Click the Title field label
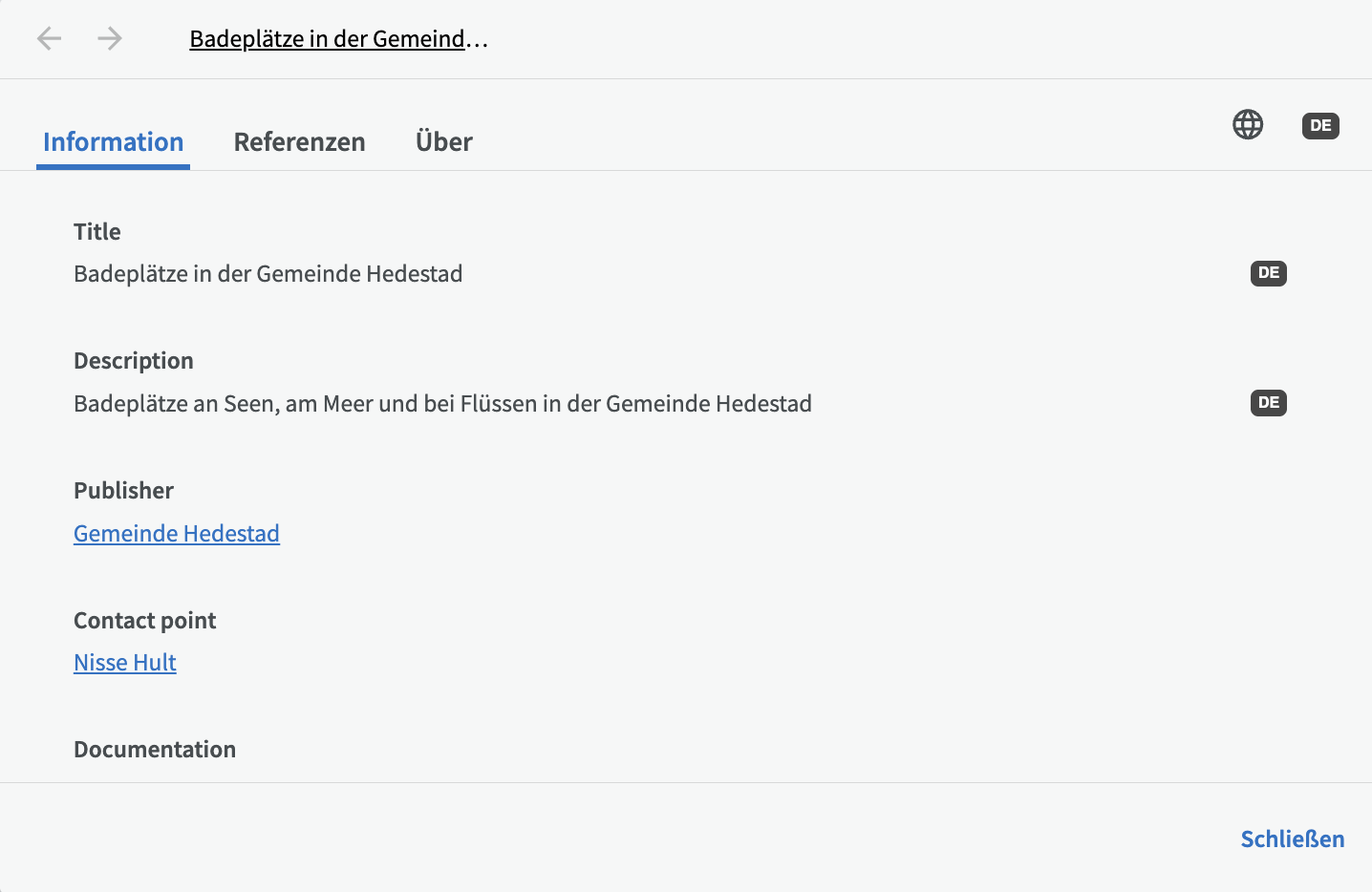 tap(97, 232)
